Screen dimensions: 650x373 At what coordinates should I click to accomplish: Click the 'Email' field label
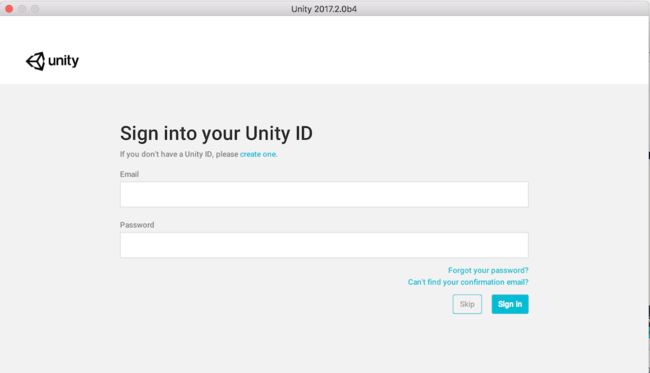tap(129, 174)
